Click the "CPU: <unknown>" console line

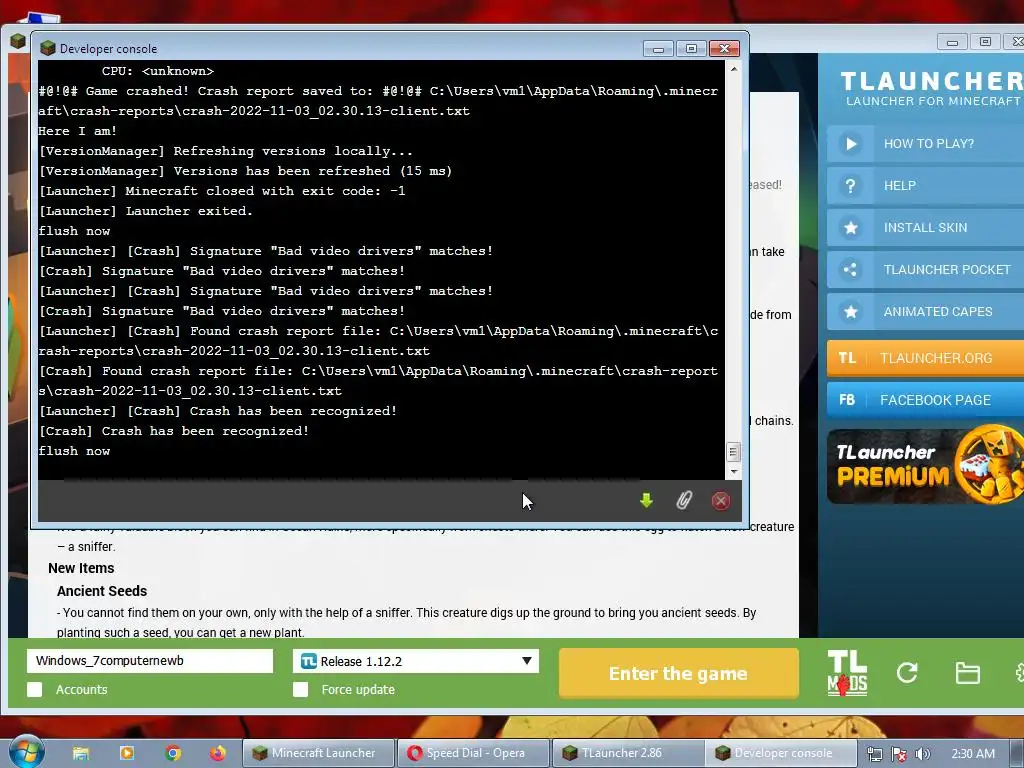158,71
